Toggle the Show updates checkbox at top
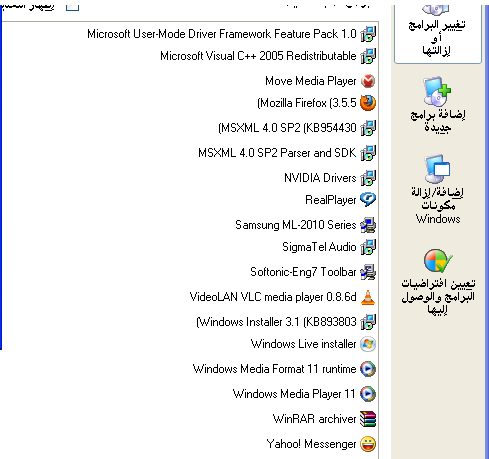This screenshot has width=489, height=459. pyautogui.click(x=72, y=7)
